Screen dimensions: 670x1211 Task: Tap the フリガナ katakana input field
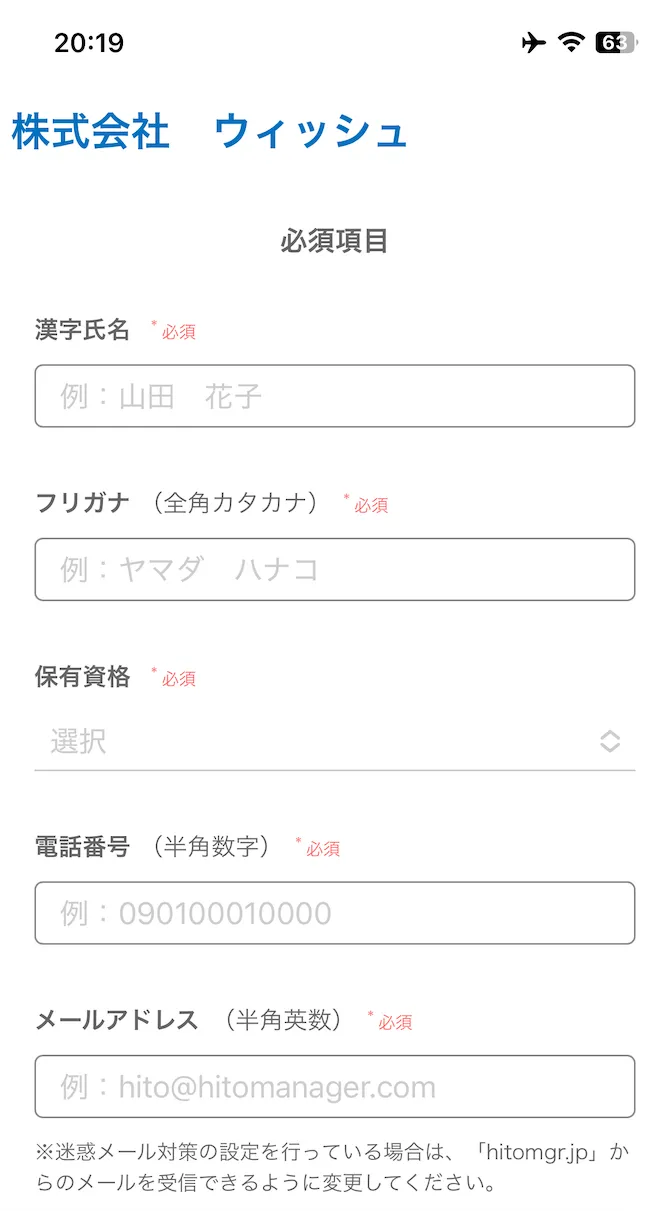(335, 569)
